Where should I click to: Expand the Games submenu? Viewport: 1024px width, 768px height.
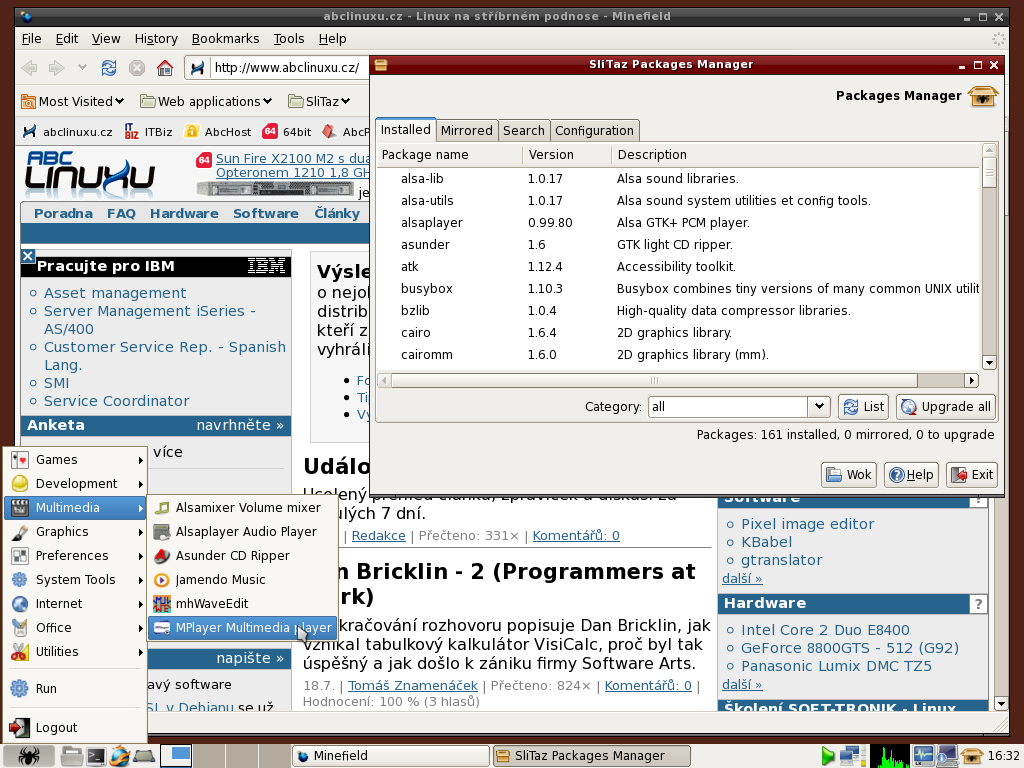coord(76,460)
